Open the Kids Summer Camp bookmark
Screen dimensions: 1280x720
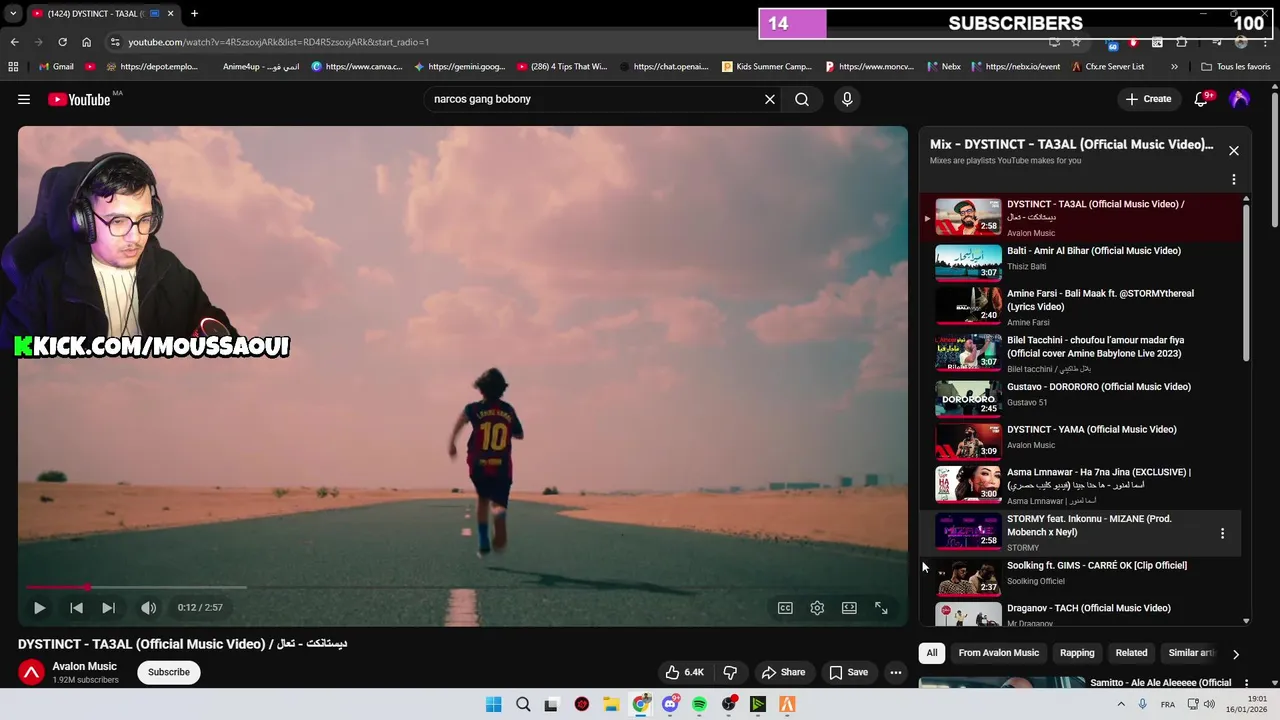(x=766, y=67)
